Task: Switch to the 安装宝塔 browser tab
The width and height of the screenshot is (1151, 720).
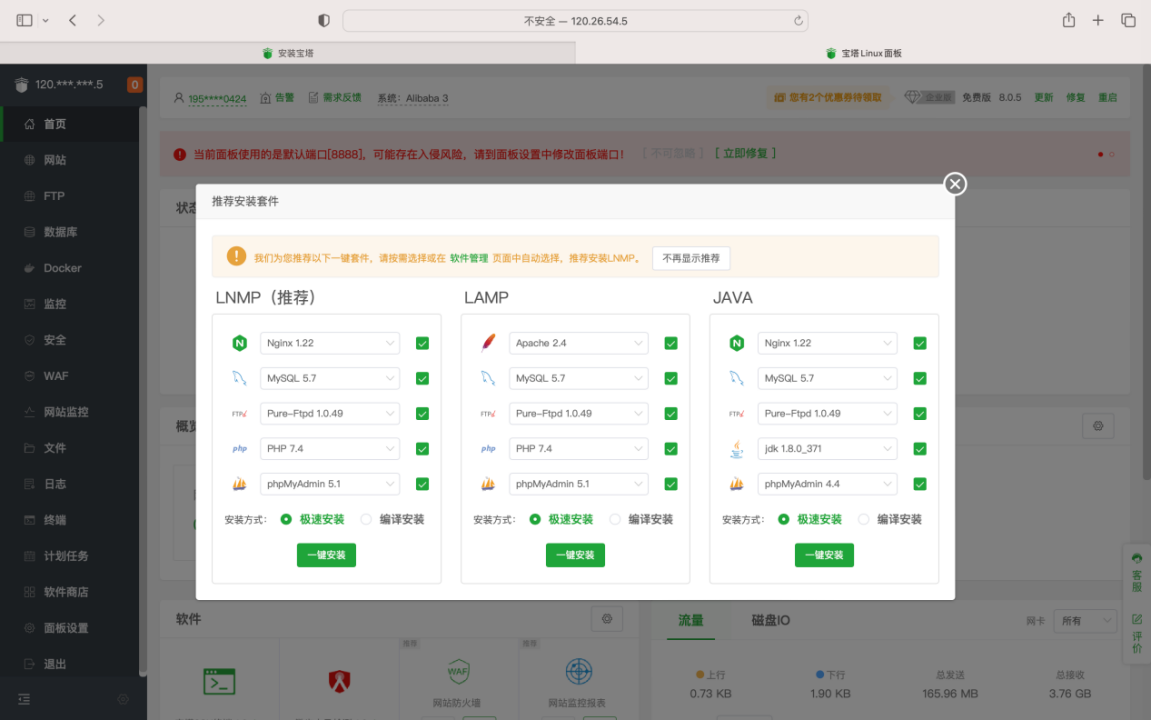Action: pos(288,53)
